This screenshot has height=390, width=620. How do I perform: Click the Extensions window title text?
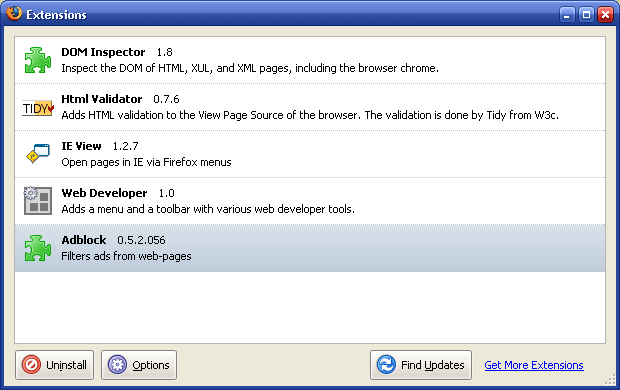point(56,15)
